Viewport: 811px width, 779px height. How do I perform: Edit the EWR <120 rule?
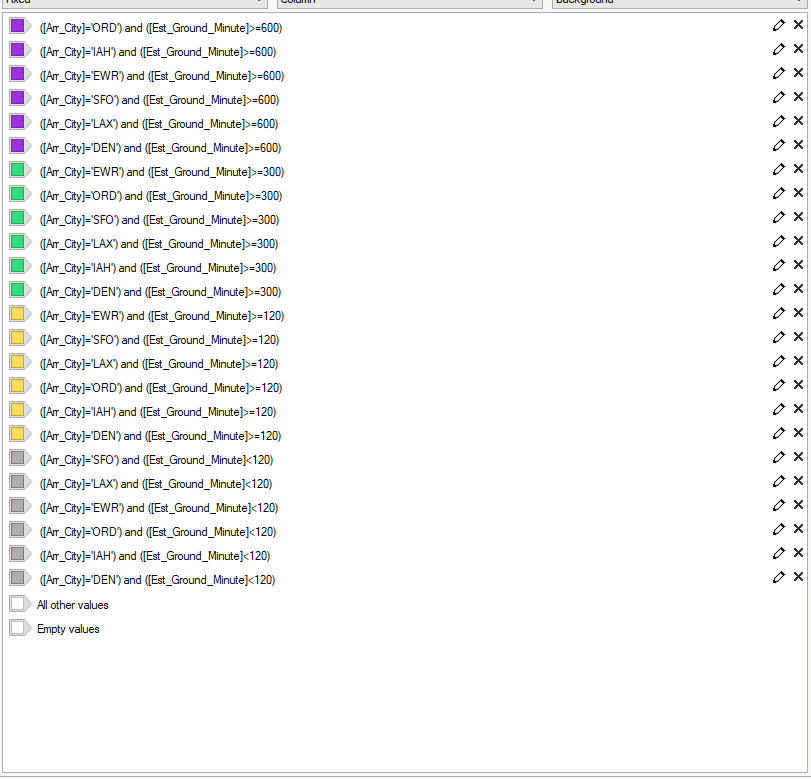click(x=778, y=506)
